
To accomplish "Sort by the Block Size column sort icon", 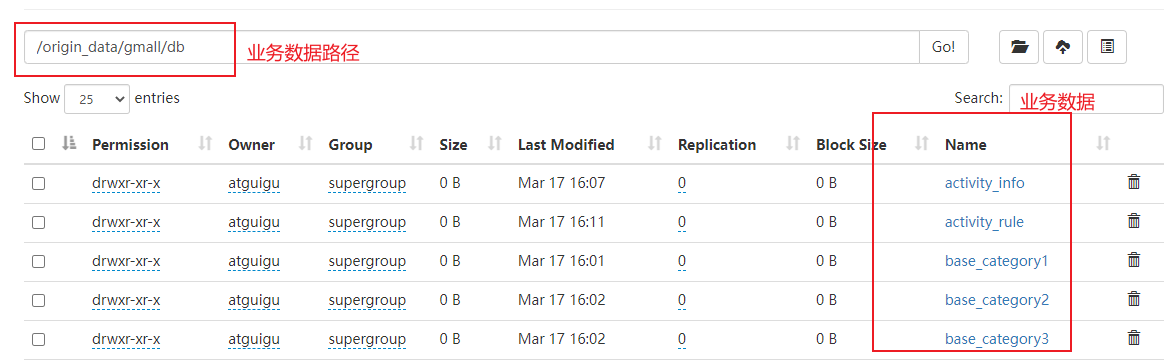I will click(921, 144).
